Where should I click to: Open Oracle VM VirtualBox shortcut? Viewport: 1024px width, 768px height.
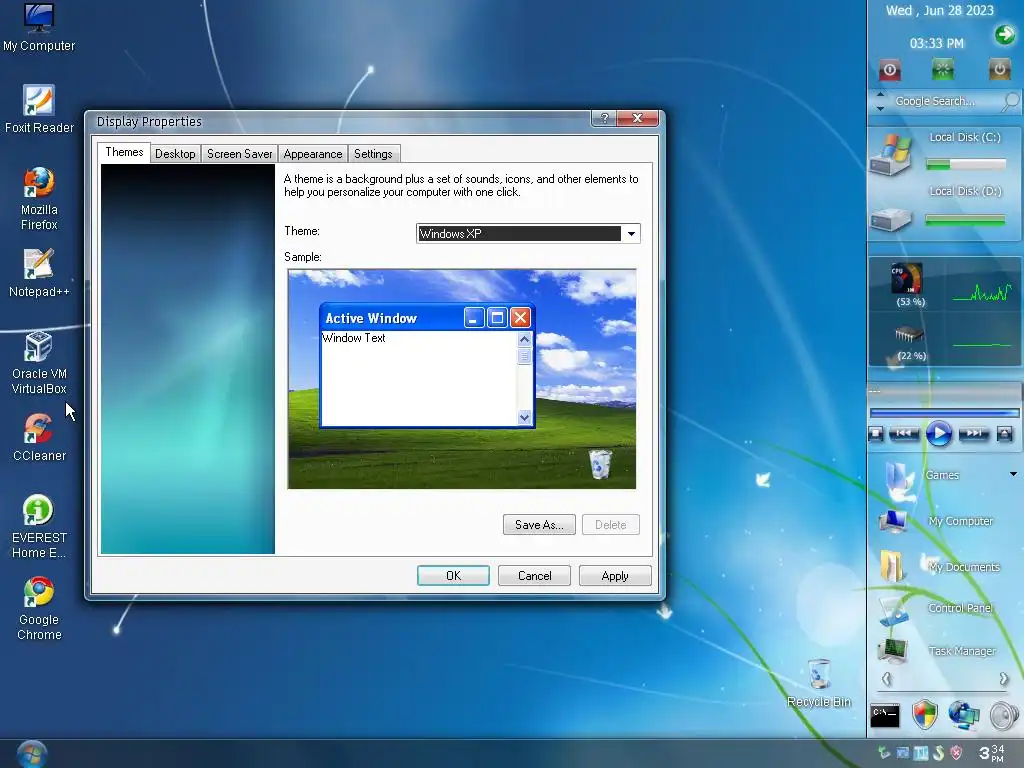[39, 363]
